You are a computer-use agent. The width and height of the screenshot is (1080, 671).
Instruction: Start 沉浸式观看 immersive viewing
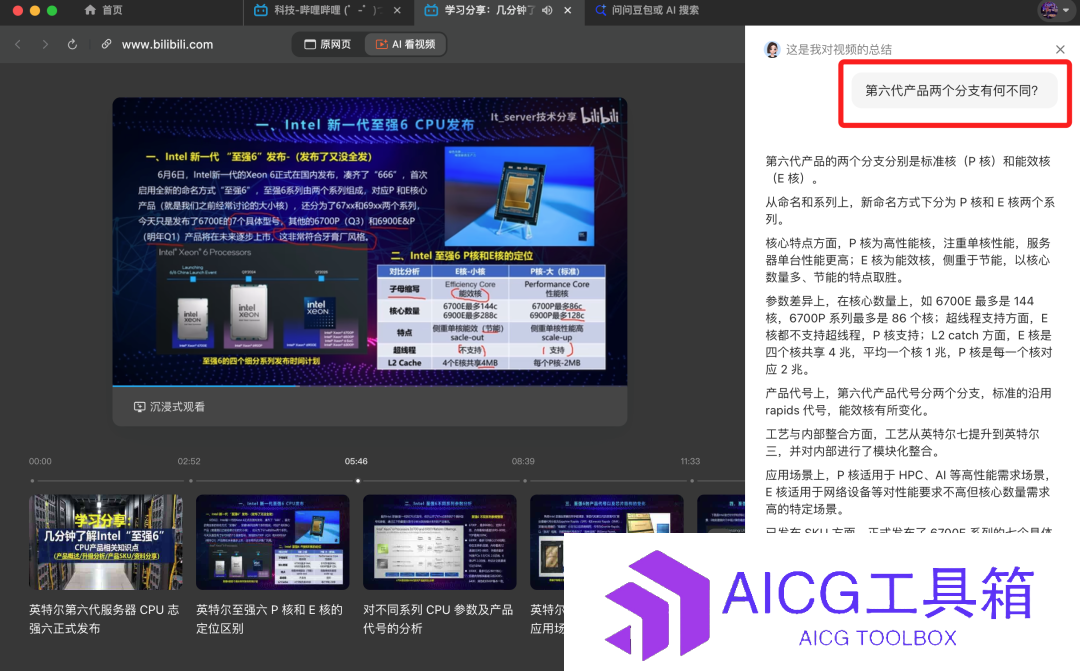(169, 406)
